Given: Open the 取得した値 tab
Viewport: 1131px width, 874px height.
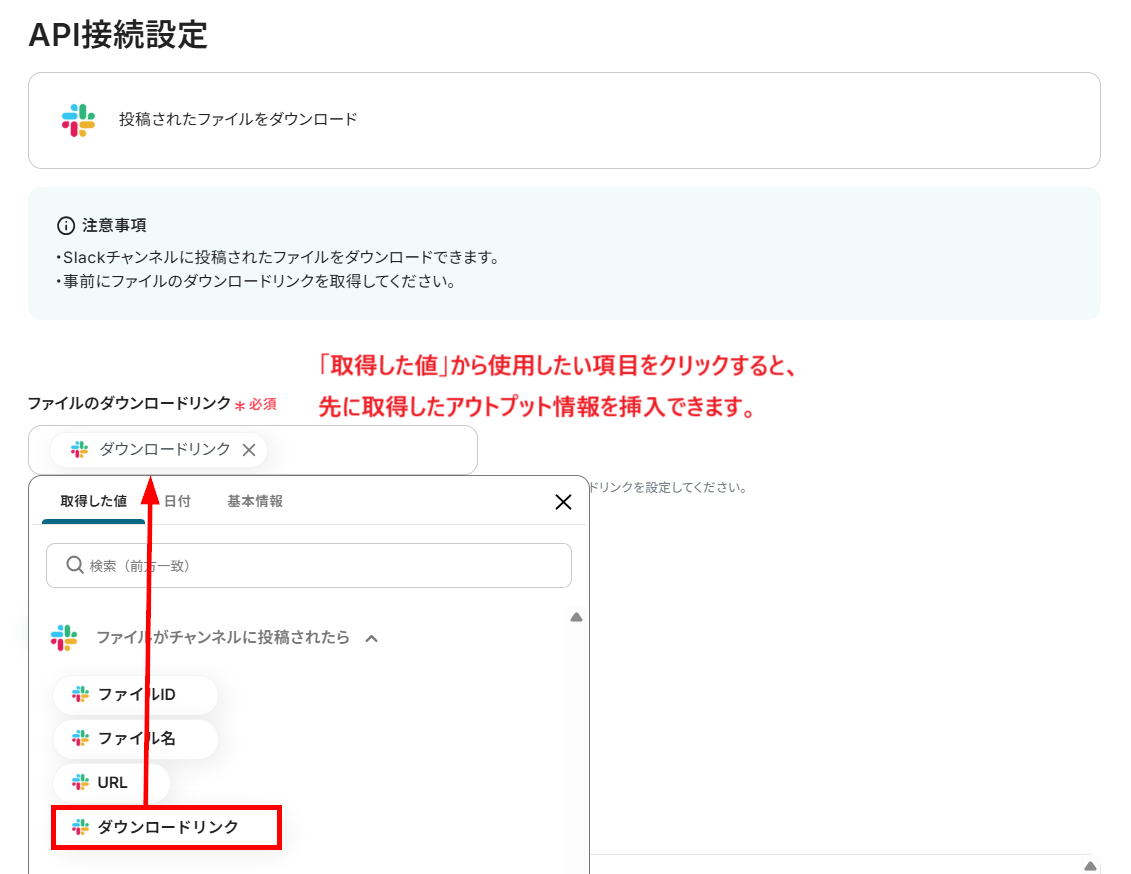Looking at the screenshot, I should (92, 501).
